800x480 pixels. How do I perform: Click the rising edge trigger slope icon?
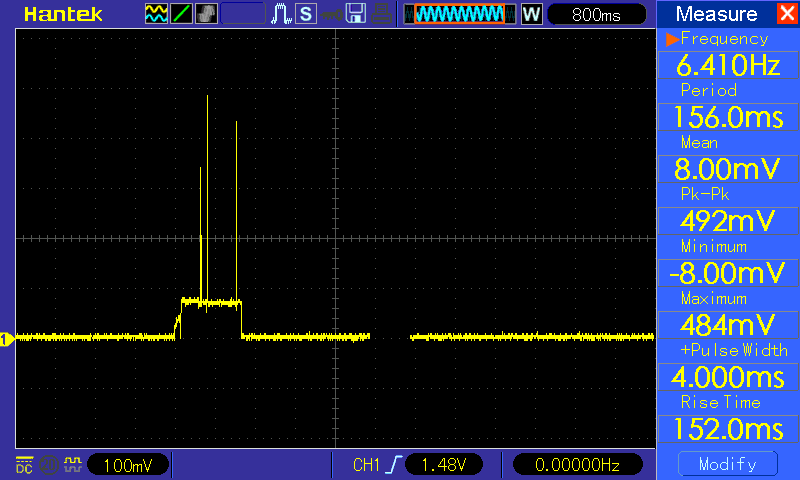point(394,465)
